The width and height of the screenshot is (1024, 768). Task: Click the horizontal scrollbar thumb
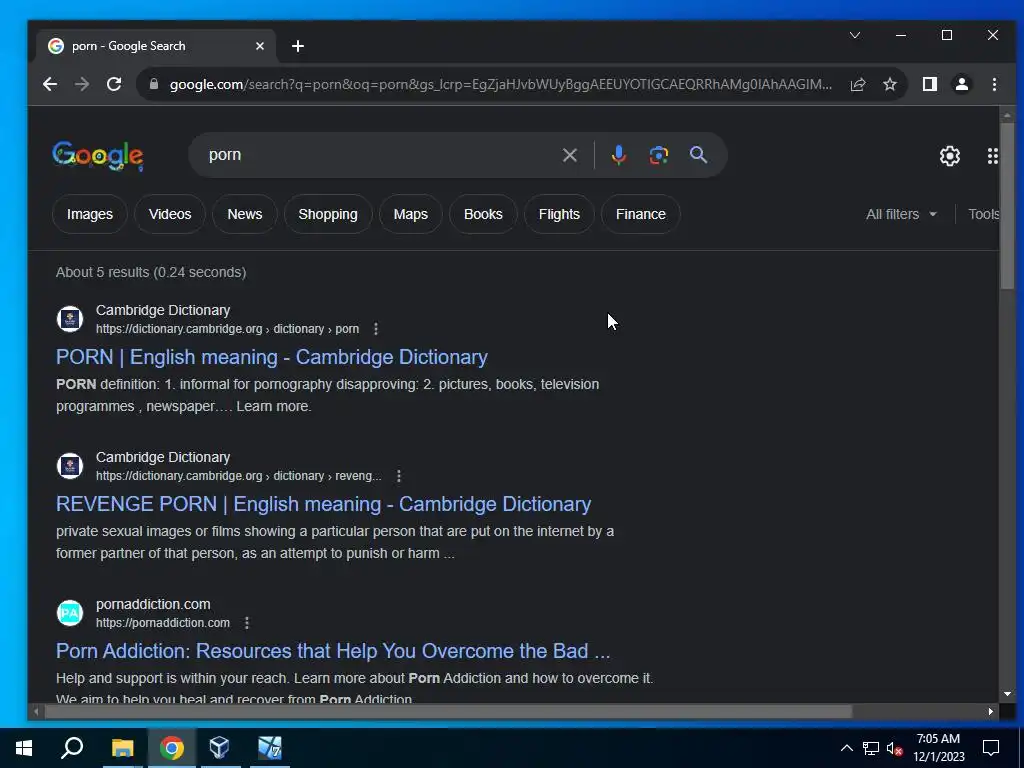(x=448, y=711)
